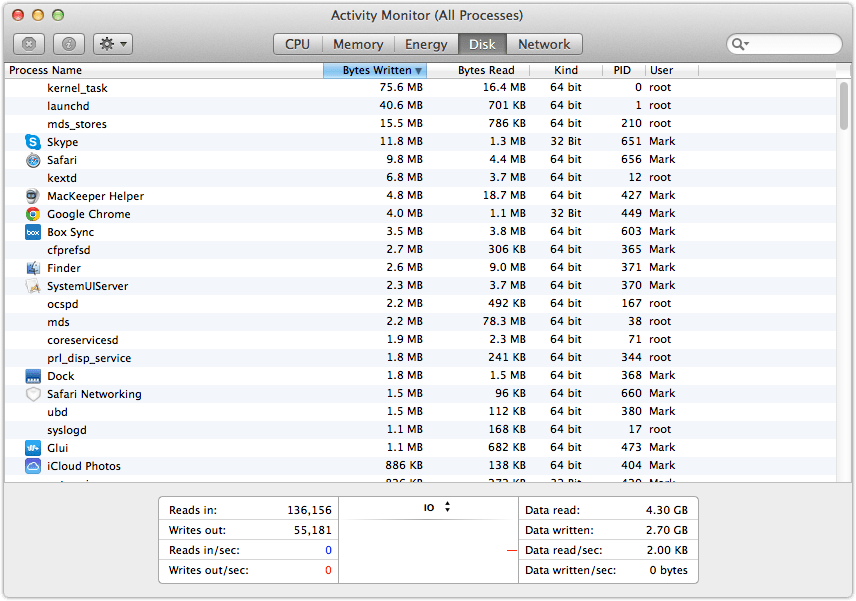Click the Glui app icon
This screenshot has width=856, height=601.
tap(33, 448)
